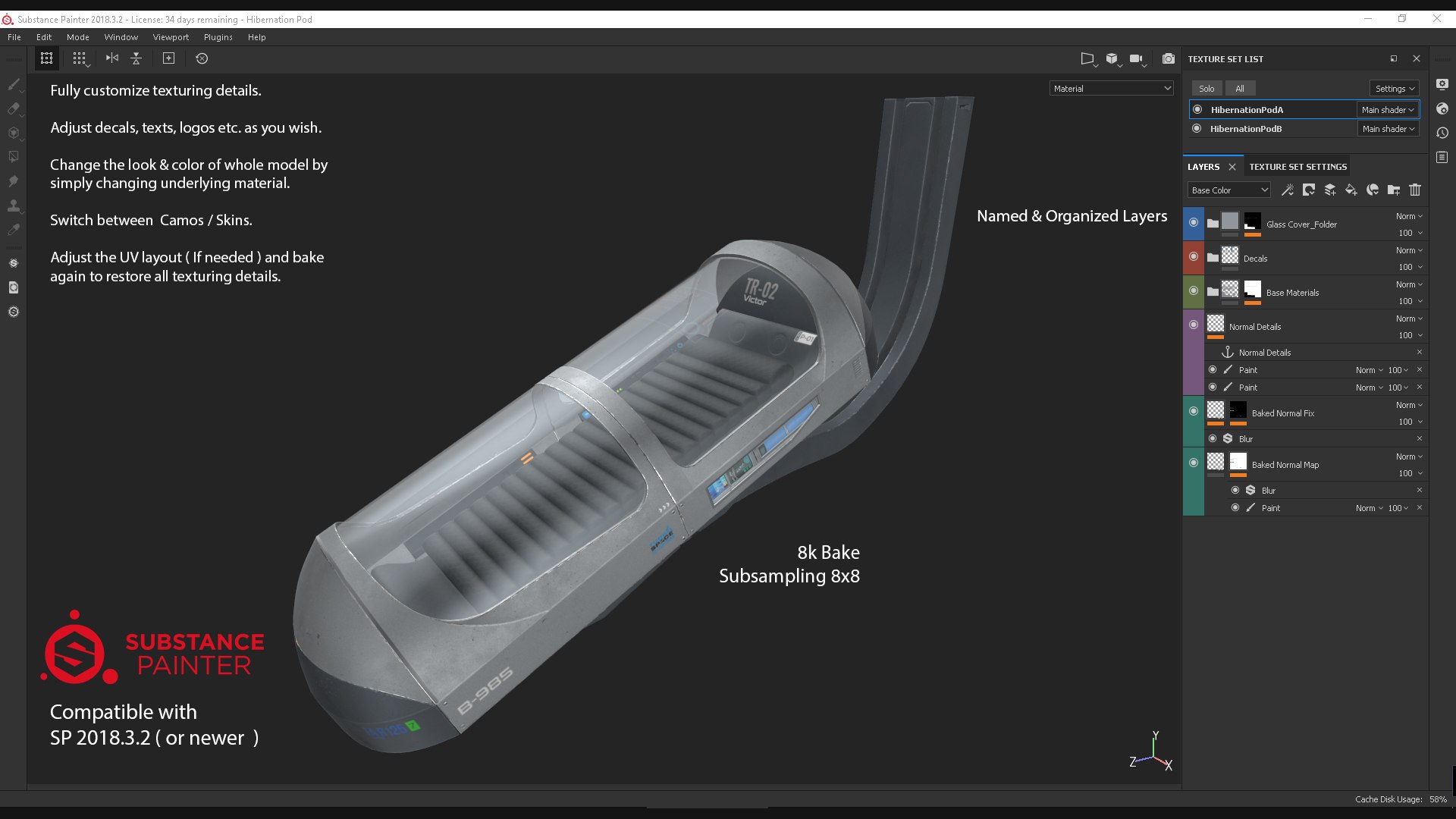Select the Projection tool in left sidebar
The width and height of the screenshot is (1456, 819).
tap(14, 133)
